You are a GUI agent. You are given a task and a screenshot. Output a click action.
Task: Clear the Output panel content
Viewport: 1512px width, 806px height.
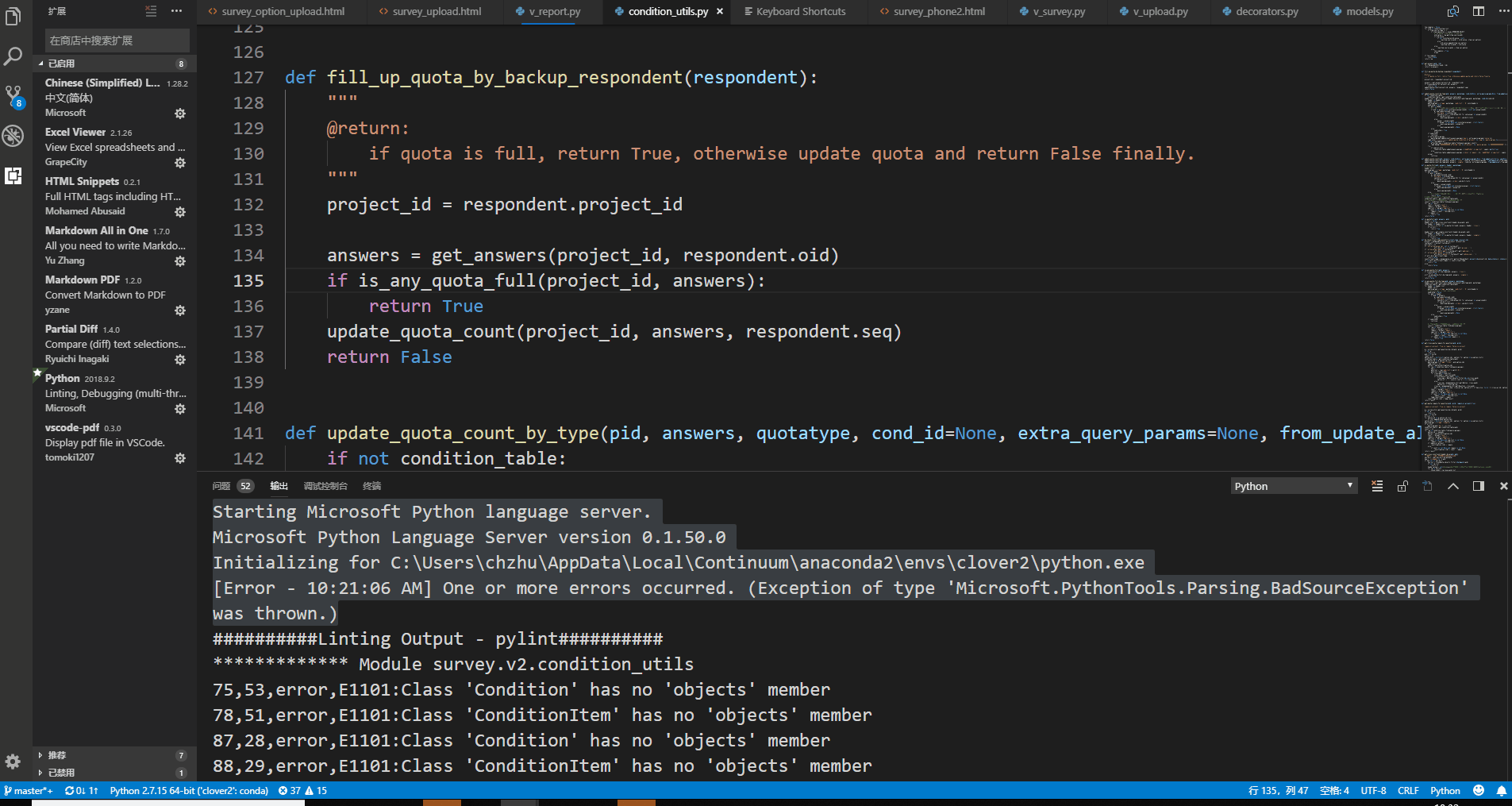1376,486
